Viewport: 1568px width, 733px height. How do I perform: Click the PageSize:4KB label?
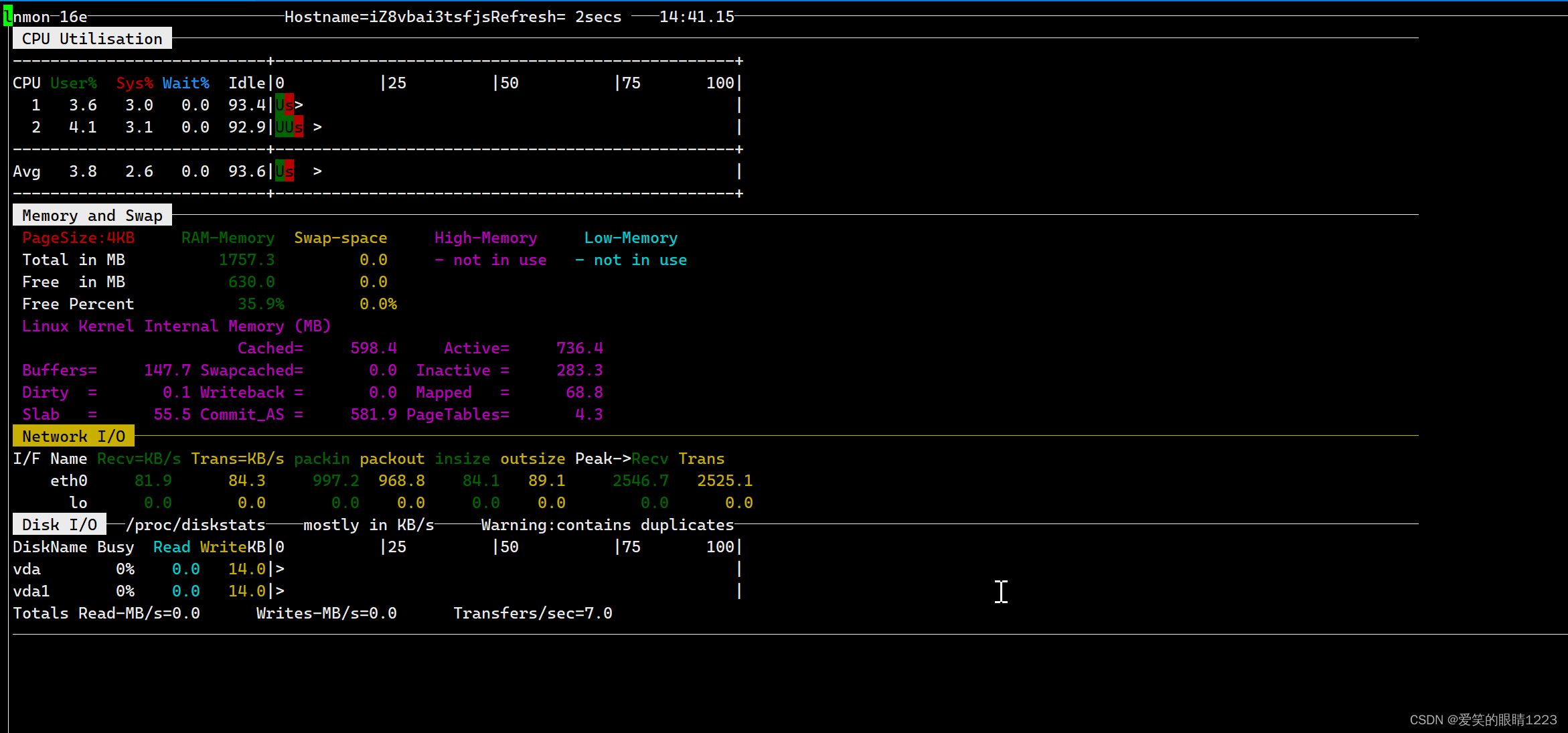coord(78,238)
